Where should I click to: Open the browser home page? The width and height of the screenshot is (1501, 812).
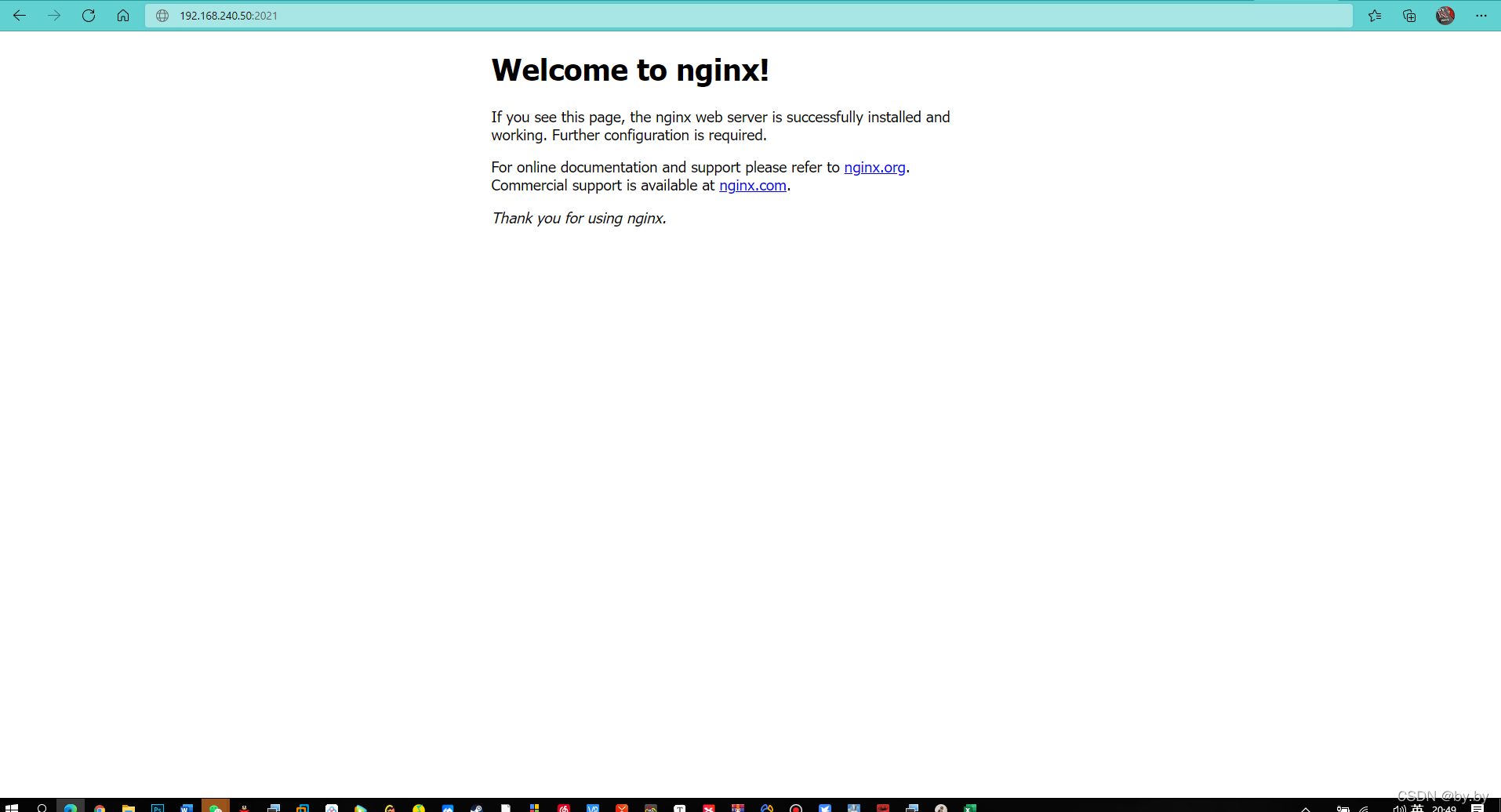pos(123,16)
